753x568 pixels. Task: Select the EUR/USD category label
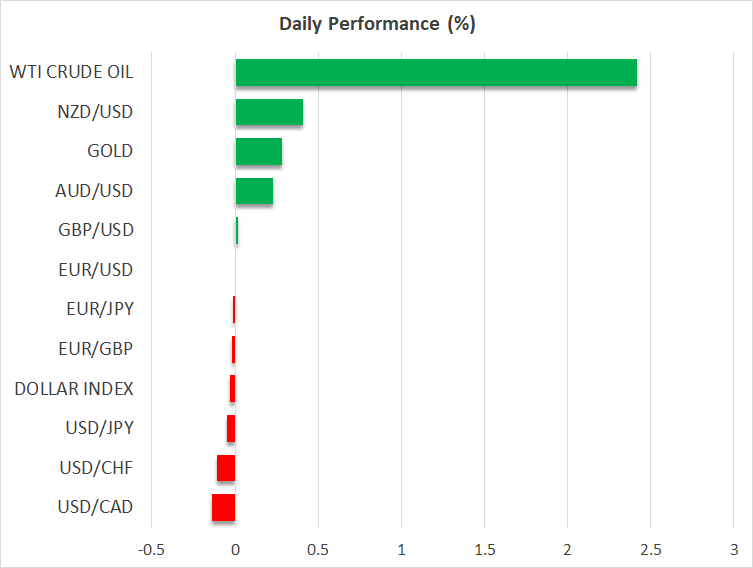coord(96,270)
